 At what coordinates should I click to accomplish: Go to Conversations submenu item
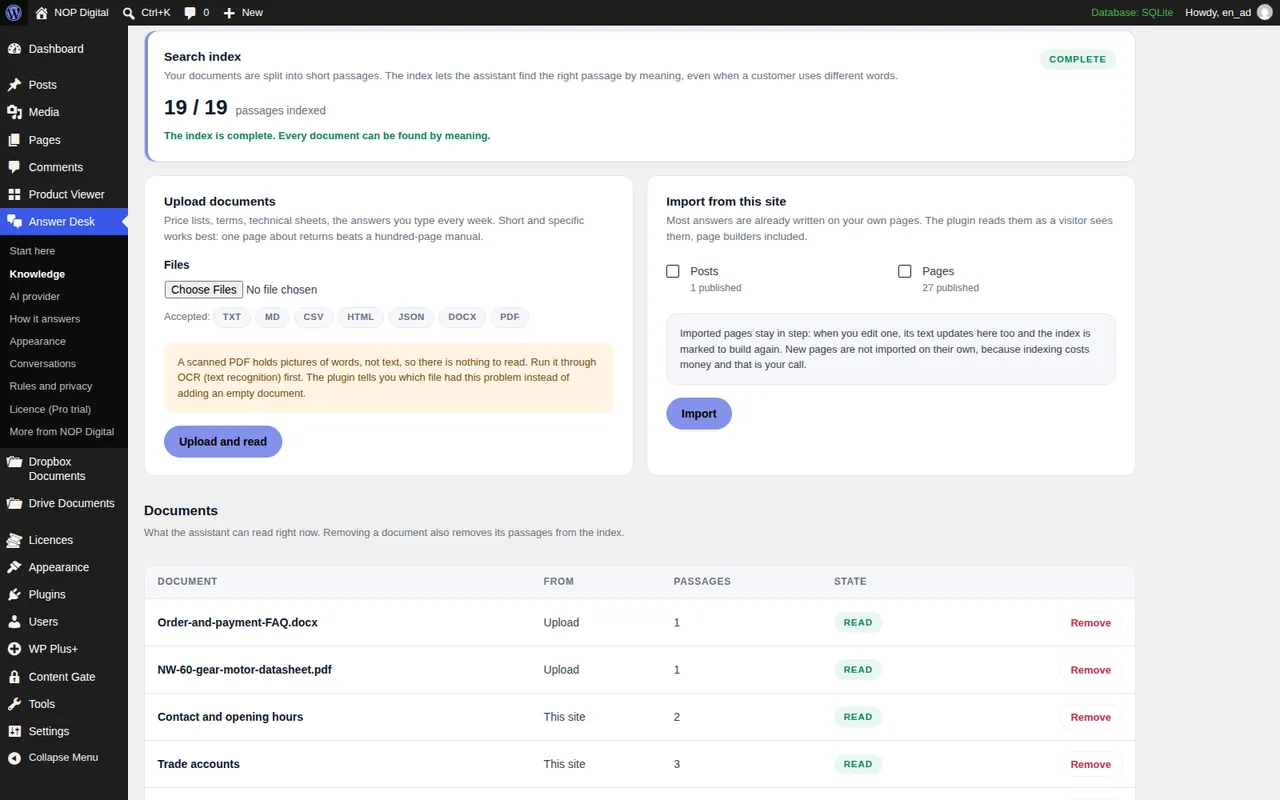click(x=43, y=364)
